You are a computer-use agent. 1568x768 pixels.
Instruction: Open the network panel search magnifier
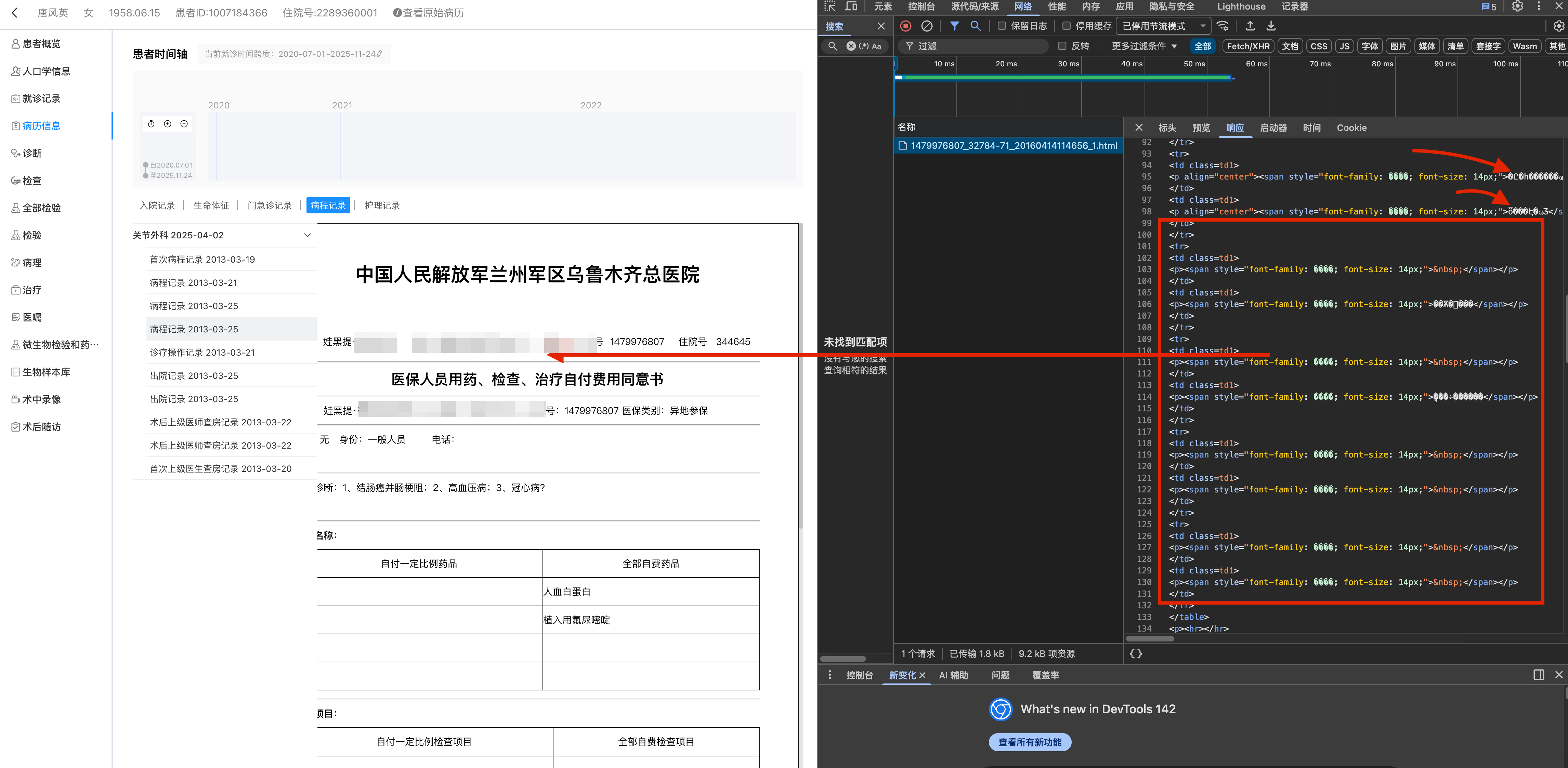(976, 26)
